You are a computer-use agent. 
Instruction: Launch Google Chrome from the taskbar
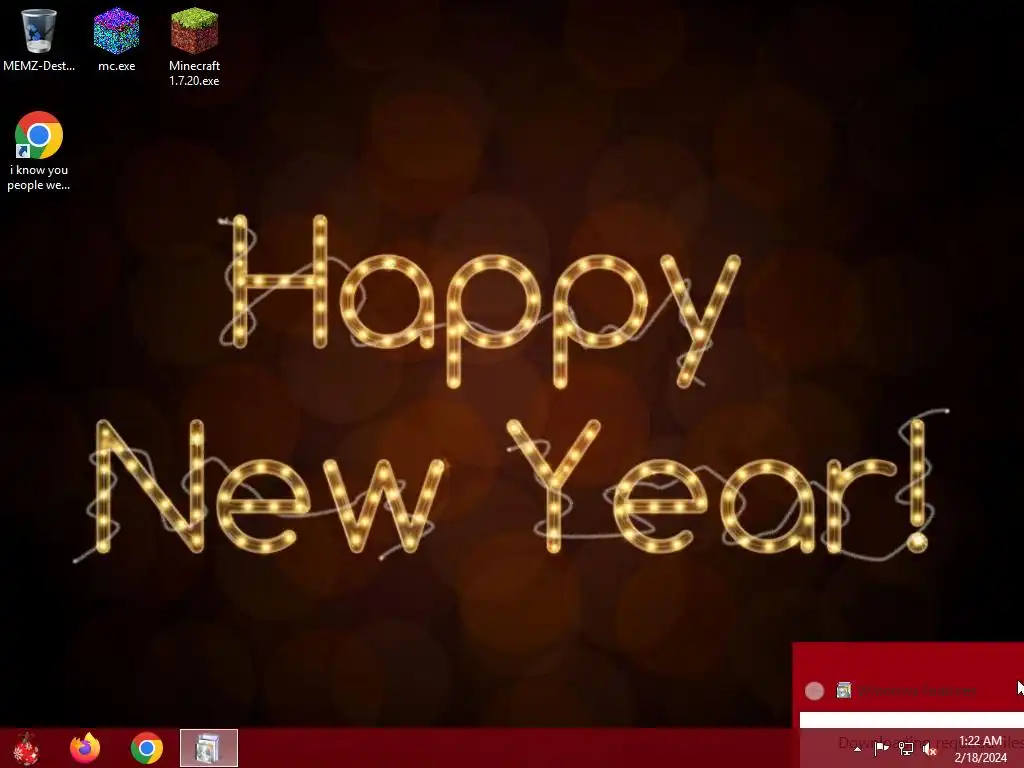[x=146, y=748]
